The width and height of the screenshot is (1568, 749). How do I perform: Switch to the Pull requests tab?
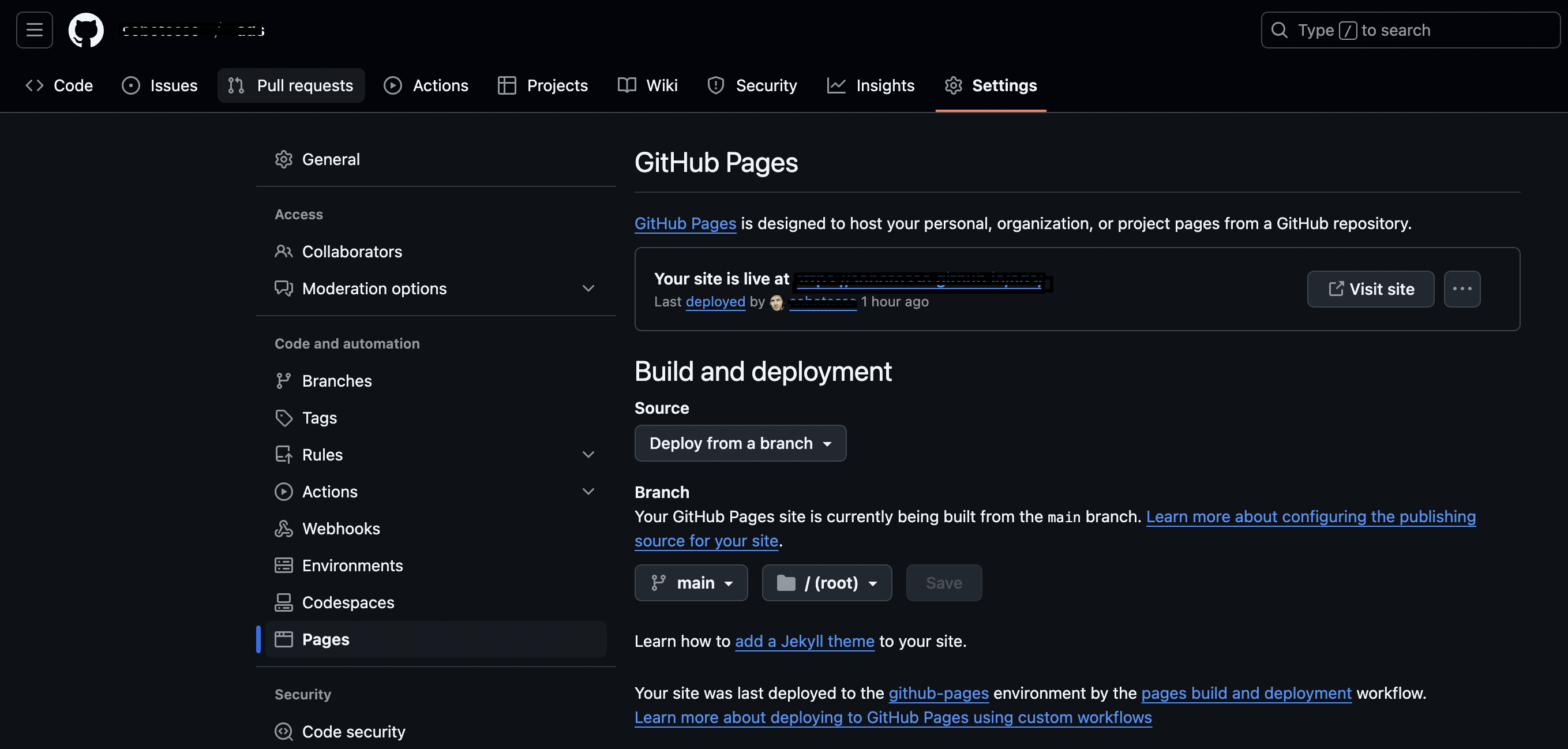pyautogui.click(x=291, y=85)
